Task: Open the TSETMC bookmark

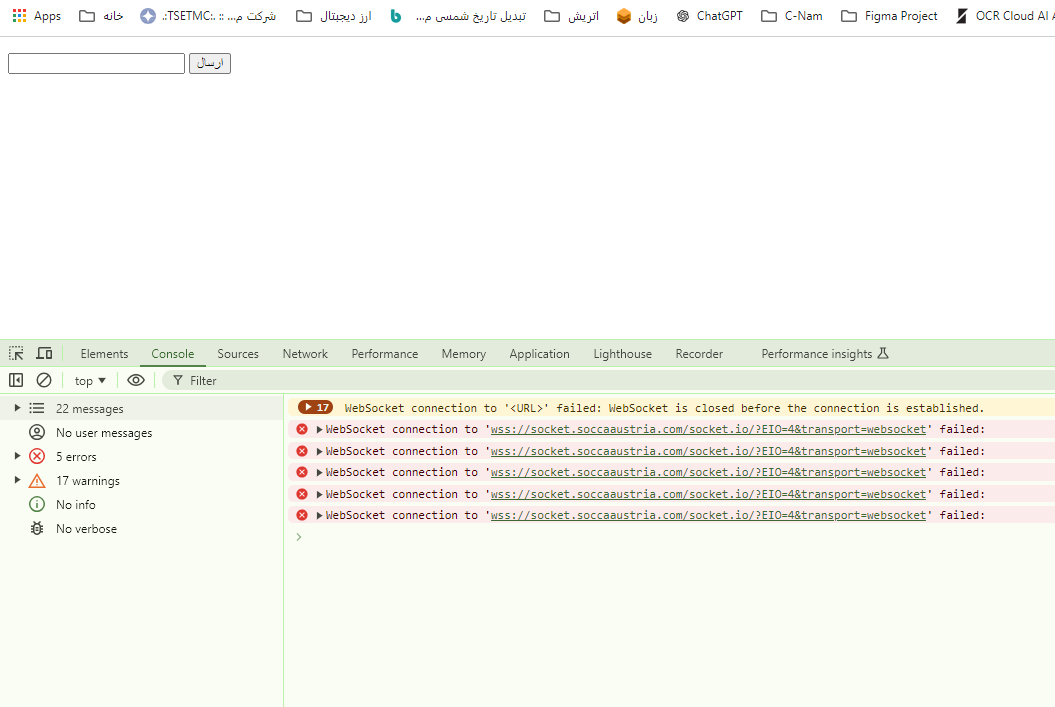Action: 208,15
